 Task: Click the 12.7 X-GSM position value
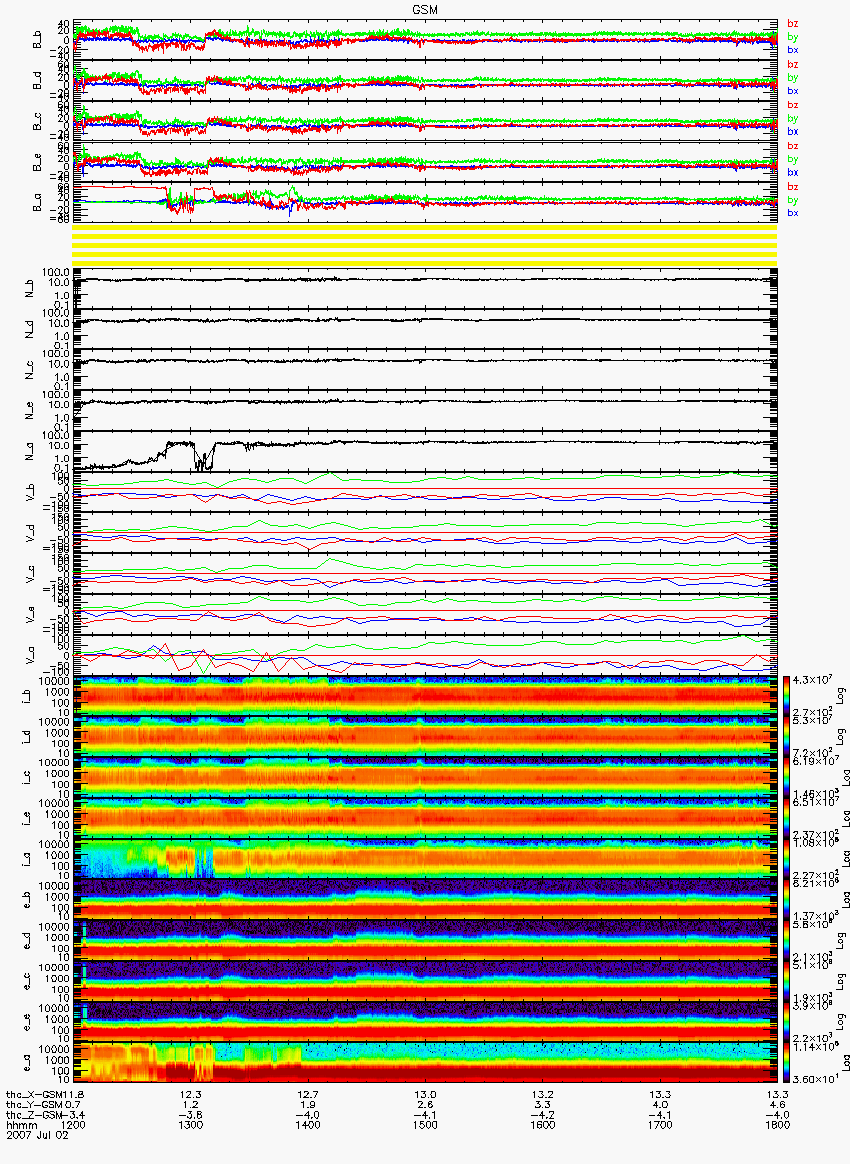[x=307, y=1094]
